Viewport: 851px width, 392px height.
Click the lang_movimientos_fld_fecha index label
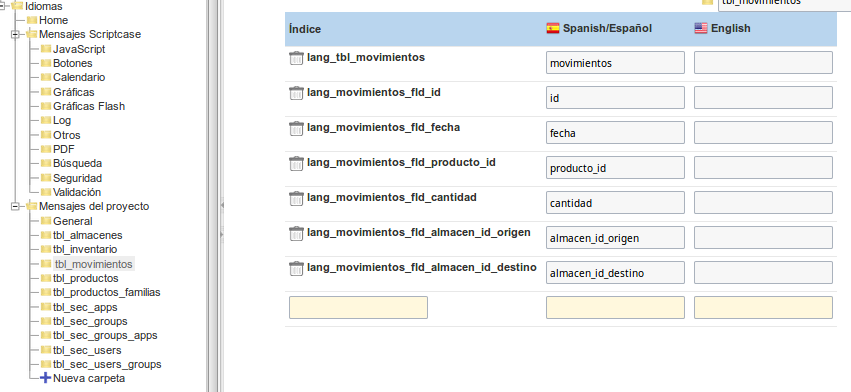pos(383,127)
